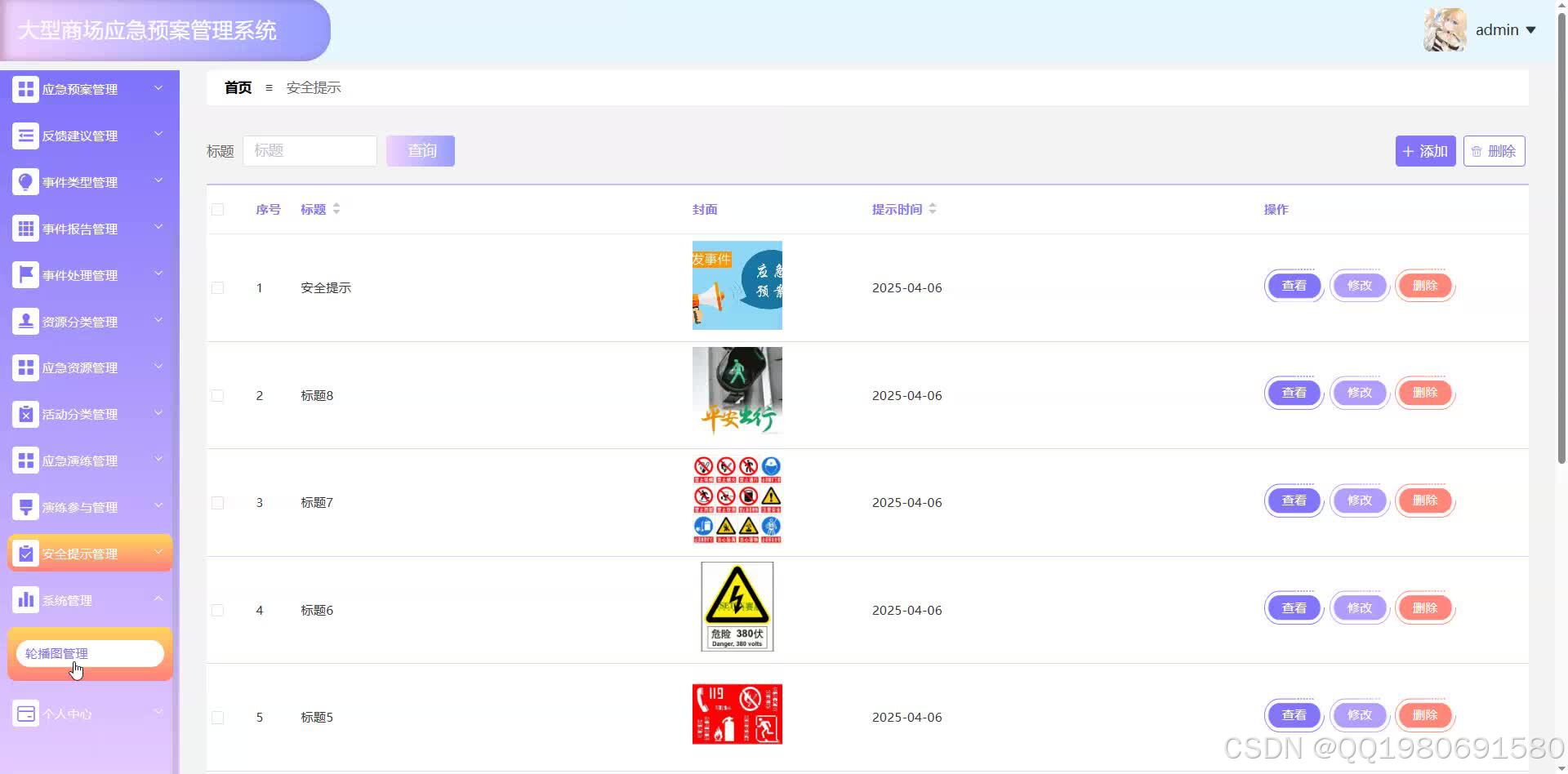
Task: Click the 事件类型管理 bulb icon
Action: 25,181
